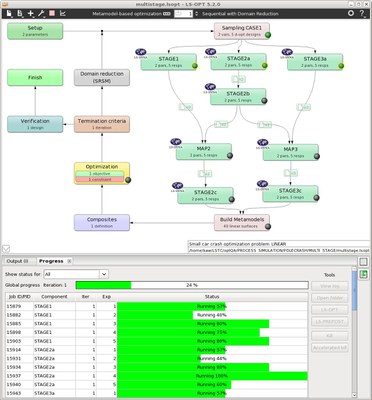Switch to the Output tab
Image resolution: width=372 pixels, height=400 pixels.
[17, 261]
